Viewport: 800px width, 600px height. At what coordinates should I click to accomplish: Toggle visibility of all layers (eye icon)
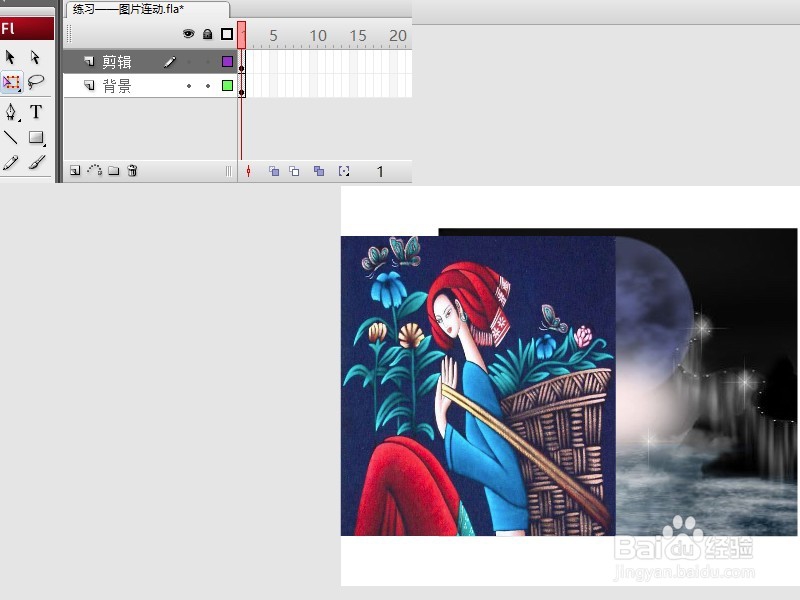point(189,34)
